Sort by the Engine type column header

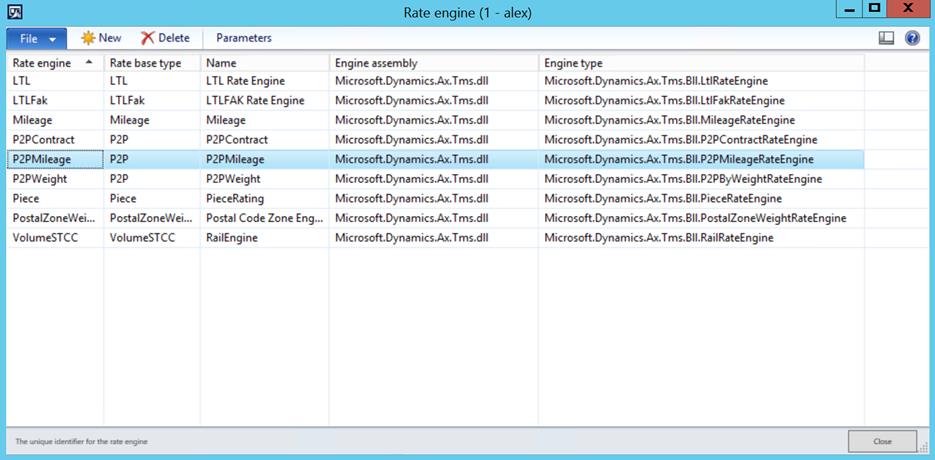coord(701,63)
